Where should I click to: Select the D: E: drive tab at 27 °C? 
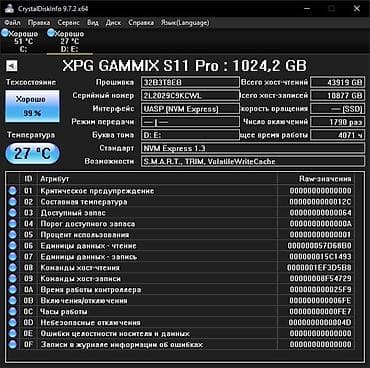(x=69, y=41)
